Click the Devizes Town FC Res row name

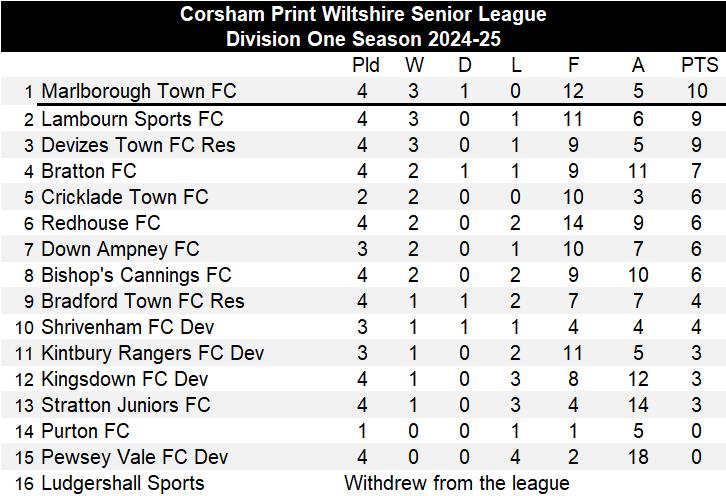click(138, 145)
